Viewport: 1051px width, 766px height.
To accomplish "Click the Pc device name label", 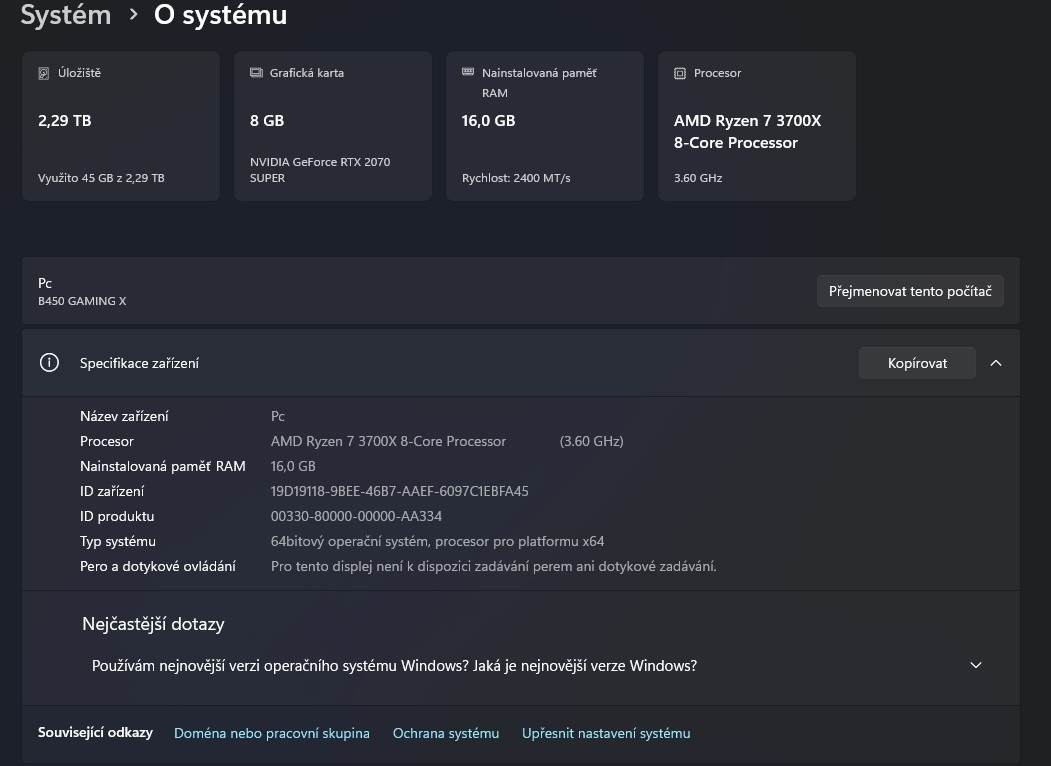I will (45, 283).
